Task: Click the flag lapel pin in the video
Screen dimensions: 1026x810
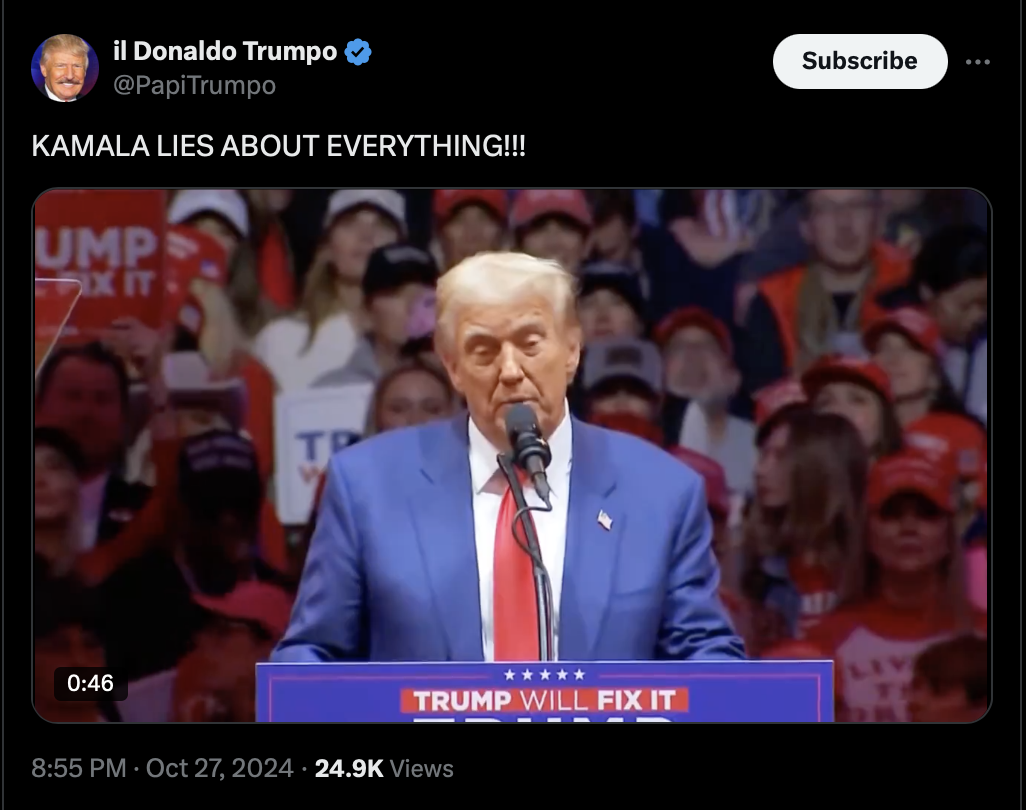Action: pos(605,520)
